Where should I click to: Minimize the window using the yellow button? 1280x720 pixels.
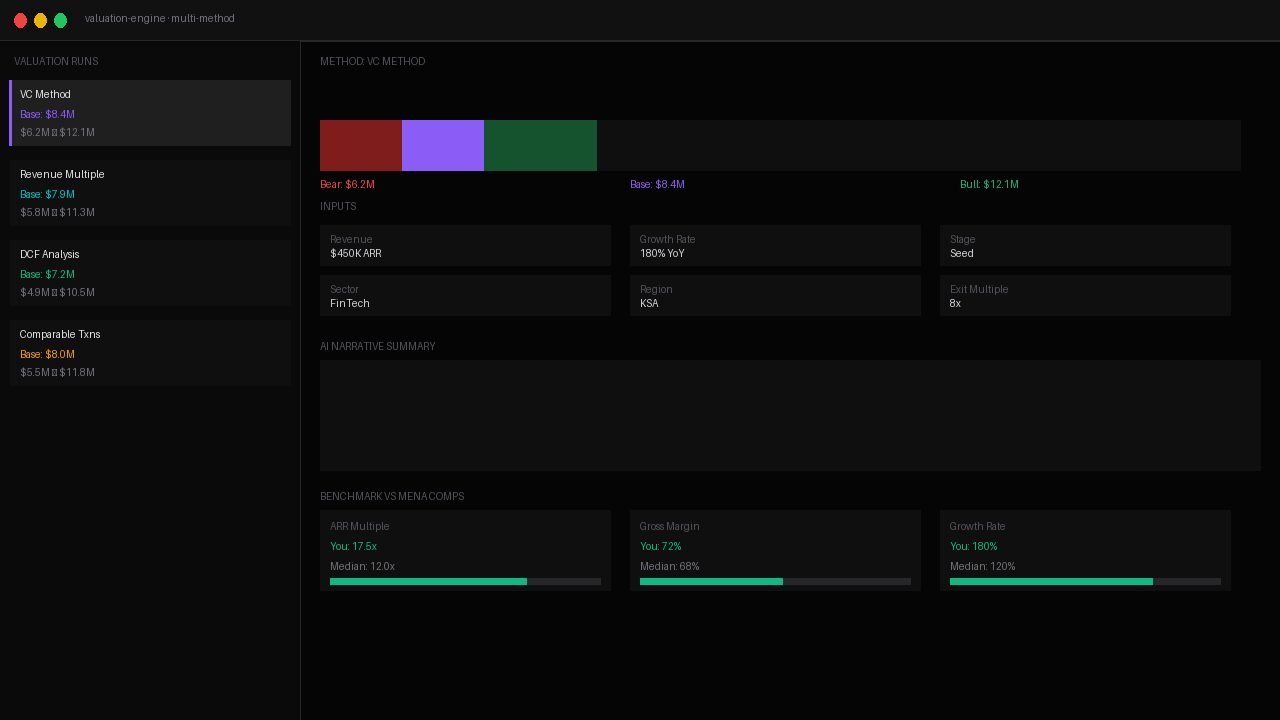40,20
